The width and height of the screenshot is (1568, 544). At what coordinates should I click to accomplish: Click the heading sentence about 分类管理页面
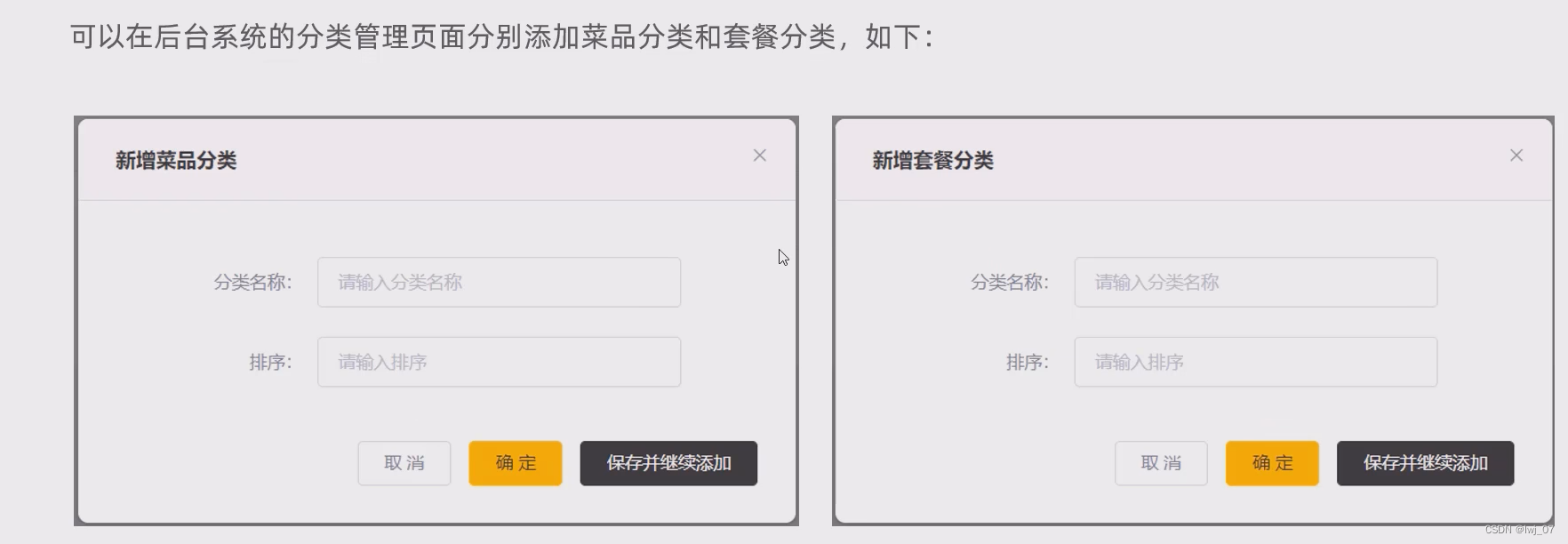tap(502, 36)
